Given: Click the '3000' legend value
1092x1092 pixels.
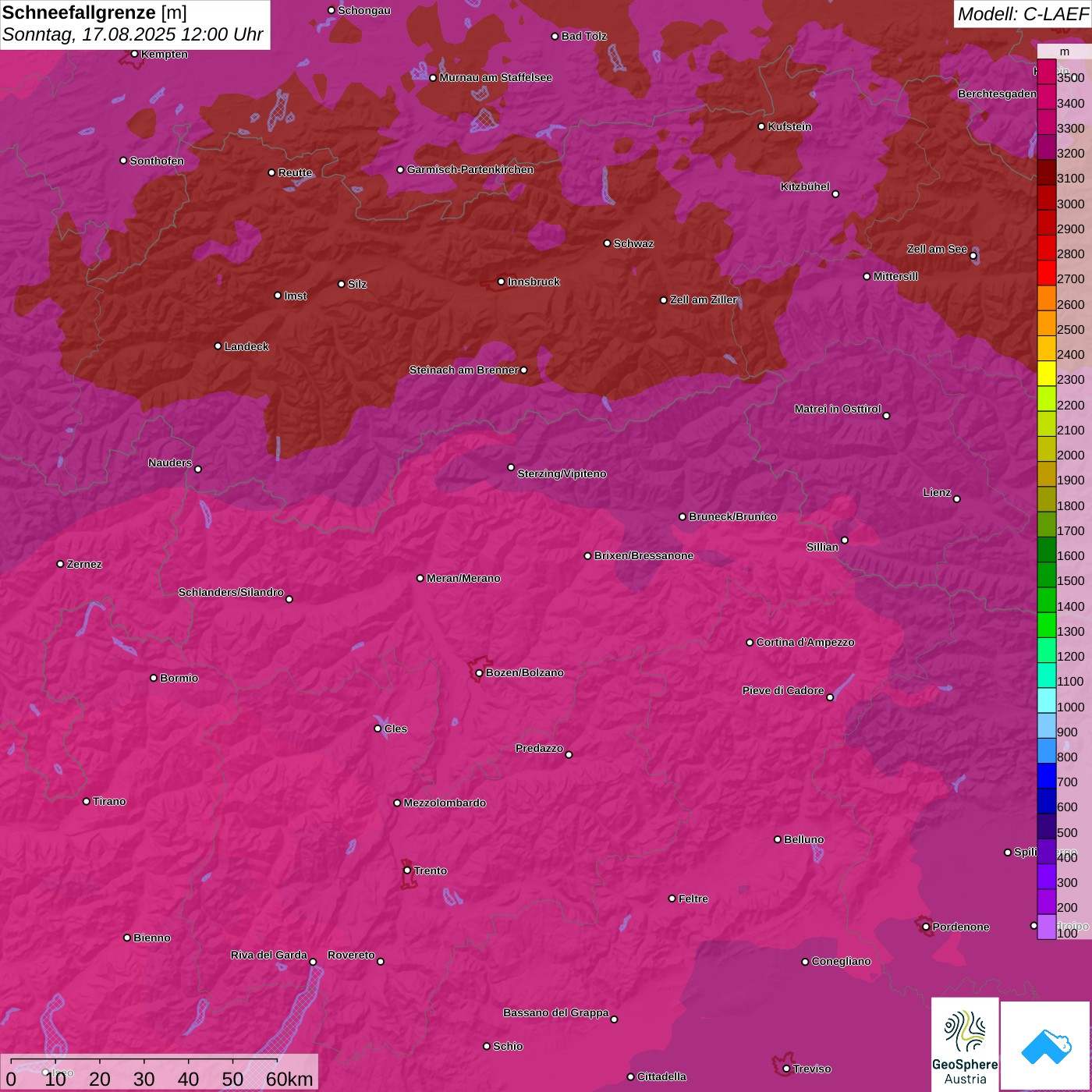Looking at the screenshot, I should [1070, 204].
